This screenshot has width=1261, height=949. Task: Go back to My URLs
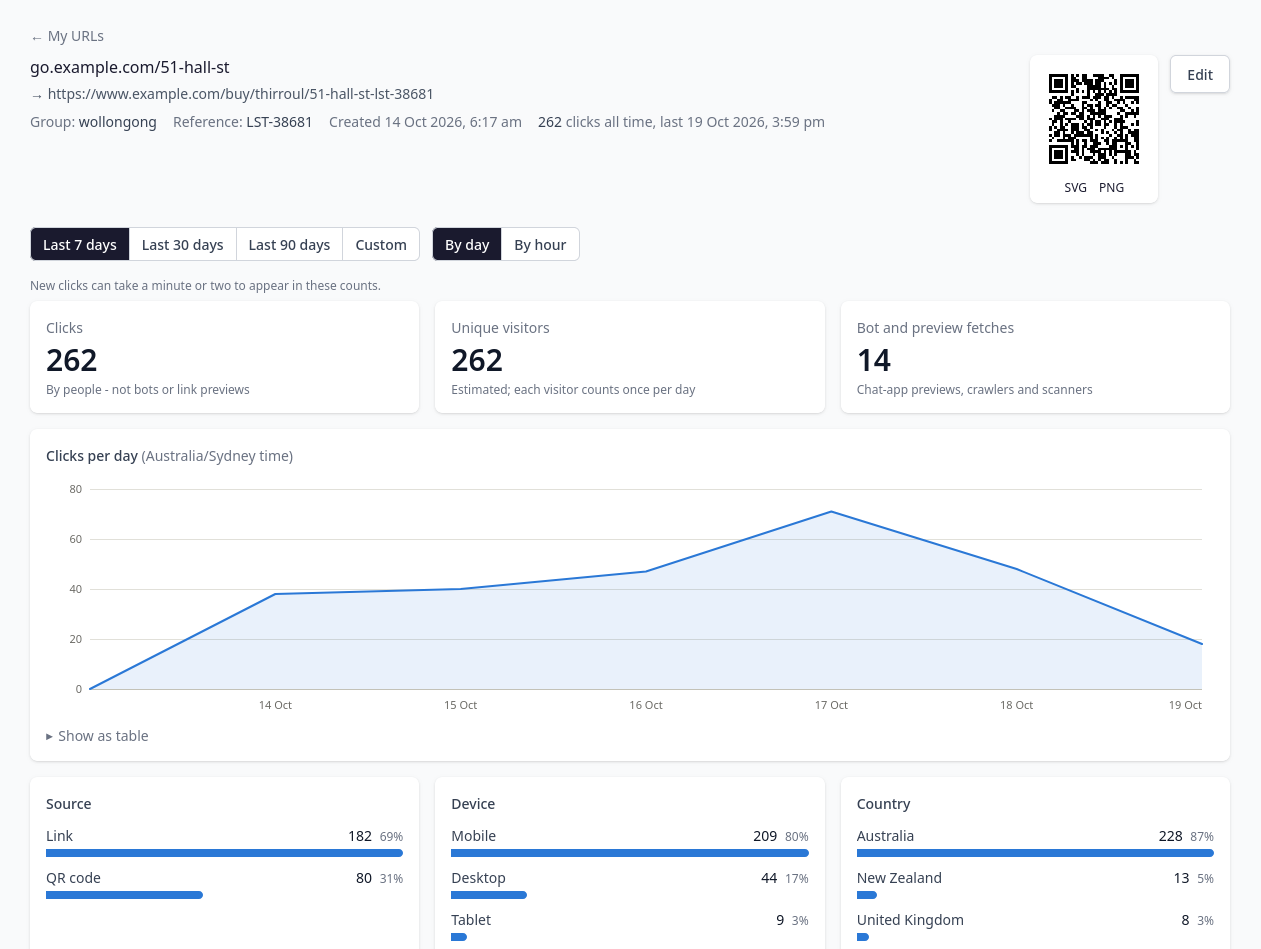pos(67,36)
